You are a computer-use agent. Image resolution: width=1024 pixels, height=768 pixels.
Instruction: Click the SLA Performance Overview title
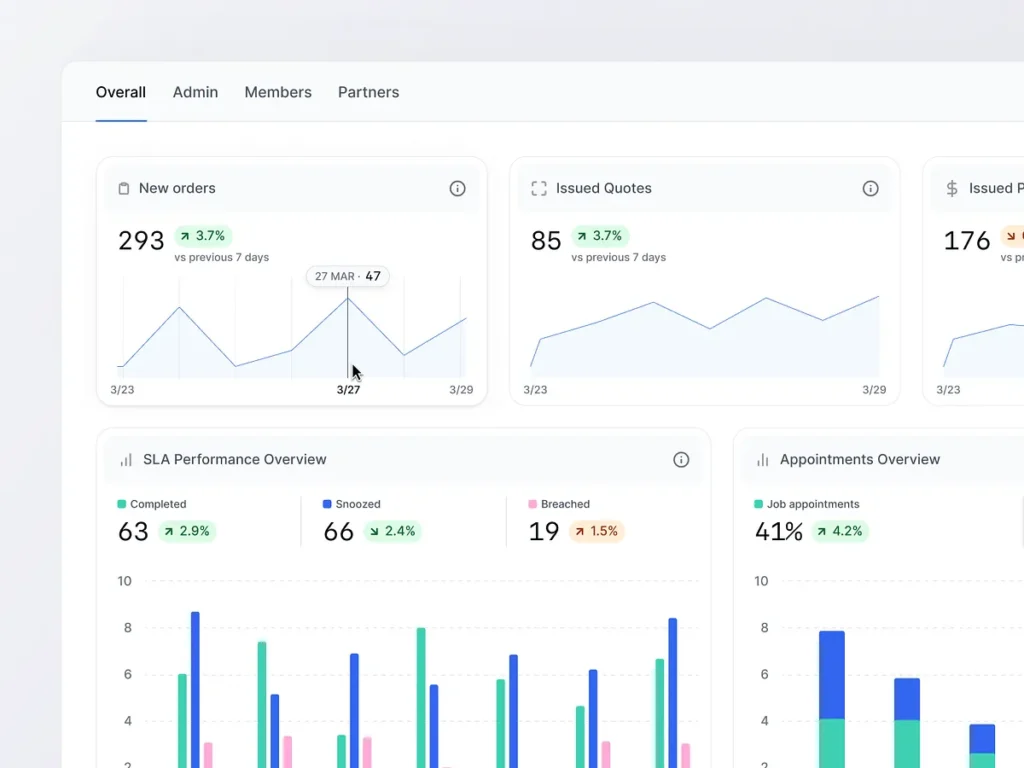pyautogui.click(x=234, y=459)
